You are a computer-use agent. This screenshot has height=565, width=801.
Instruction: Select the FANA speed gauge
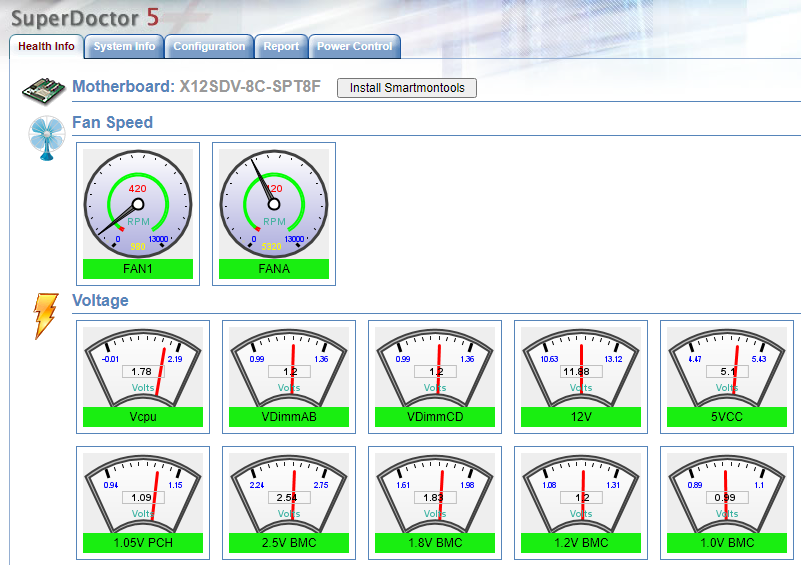pyautogui.click(x=274, y=204)
